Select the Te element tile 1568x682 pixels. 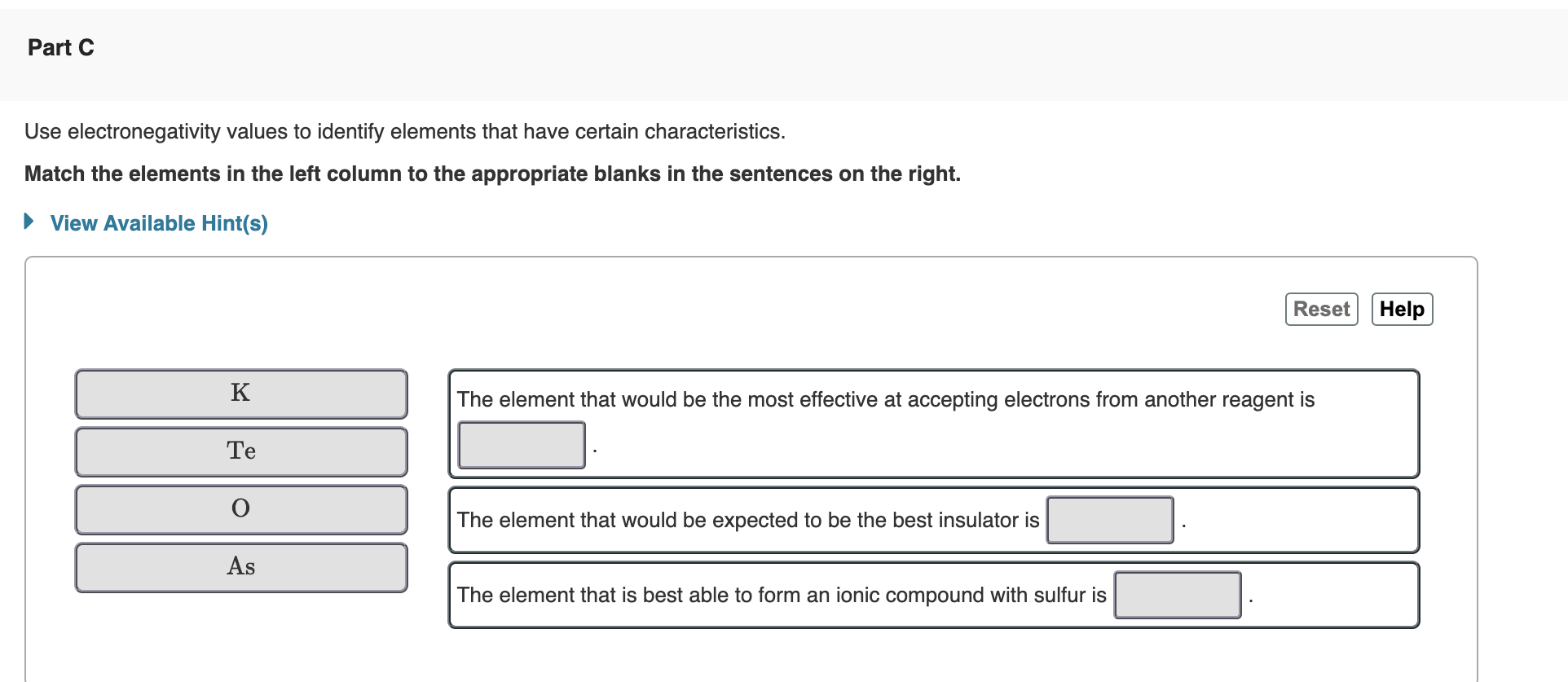pyautogui.click(x=240, y=451)
